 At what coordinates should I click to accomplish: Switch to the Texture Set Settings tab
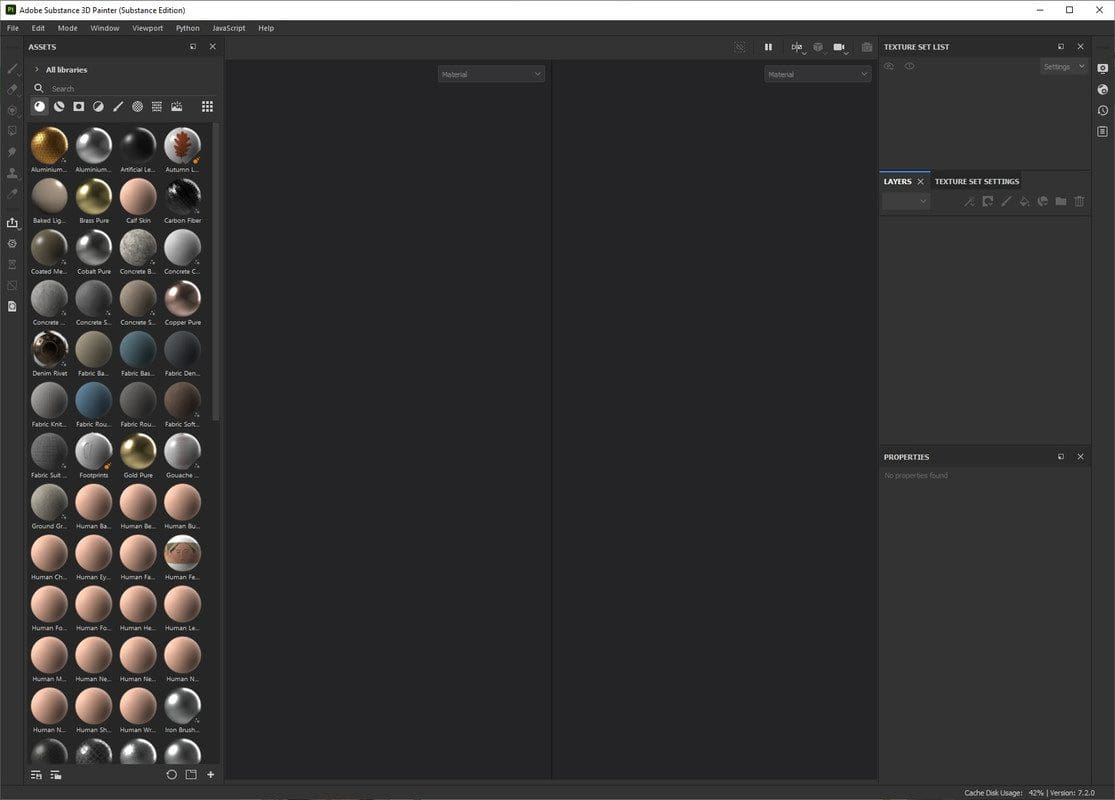[x=976, y=181]
